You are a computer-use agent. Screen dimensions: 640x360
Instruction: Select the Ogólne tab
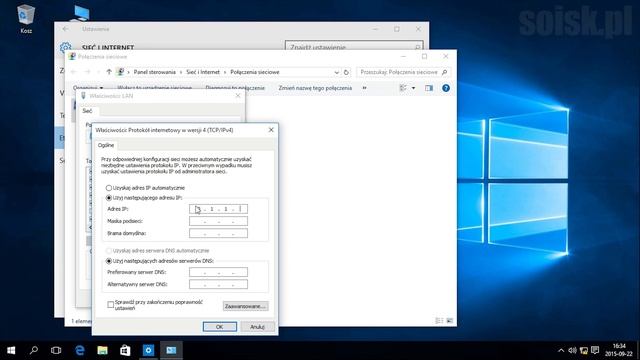point(106,145)
